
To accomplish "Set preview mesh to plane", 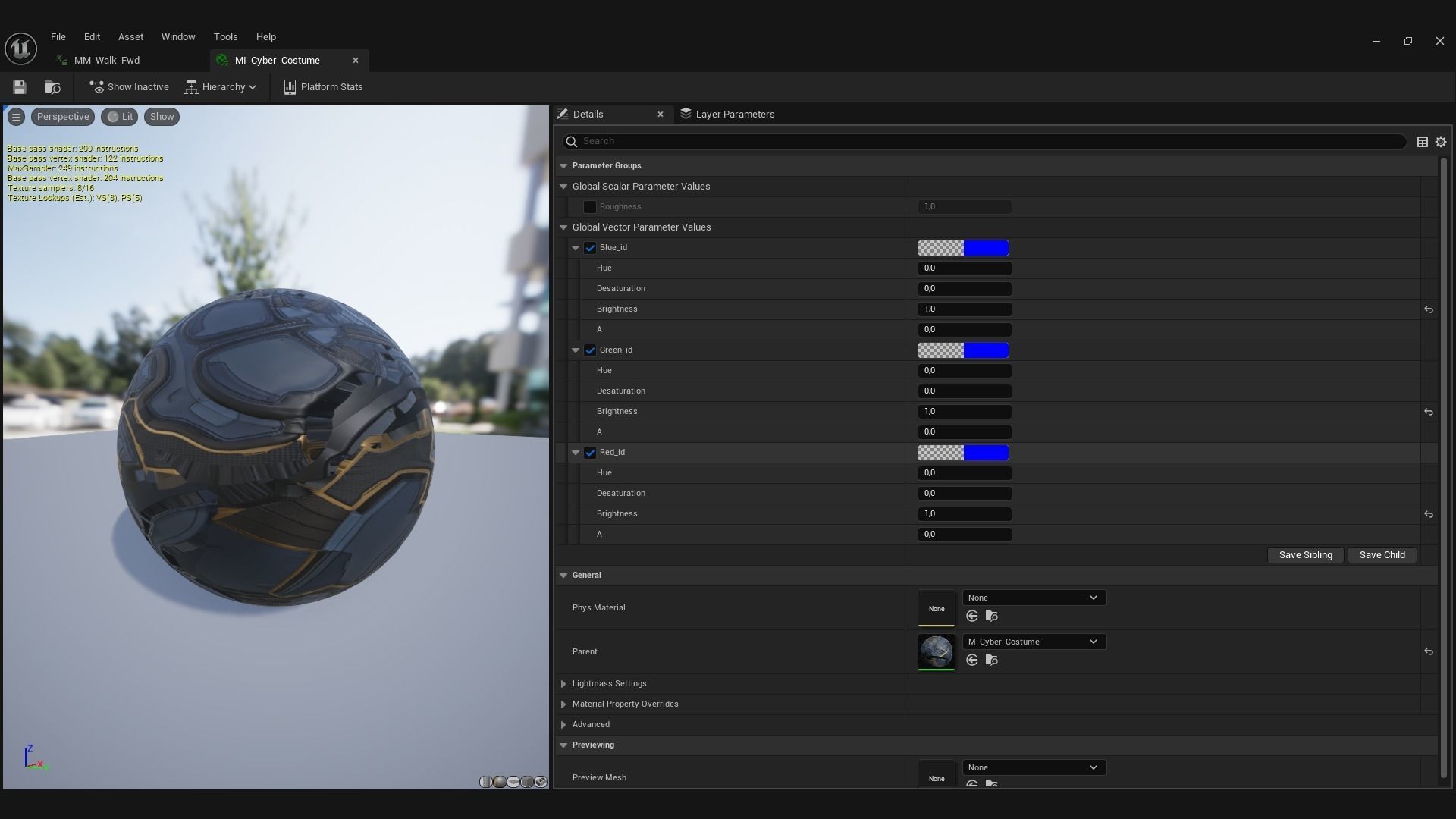I will [513, 782].
